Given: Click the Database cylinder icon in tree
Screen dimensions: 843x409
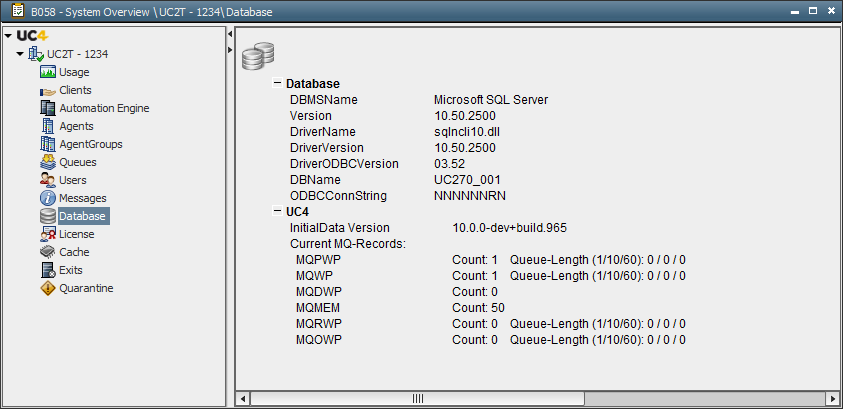Looking at the screenshot, I should coord(48,216).
